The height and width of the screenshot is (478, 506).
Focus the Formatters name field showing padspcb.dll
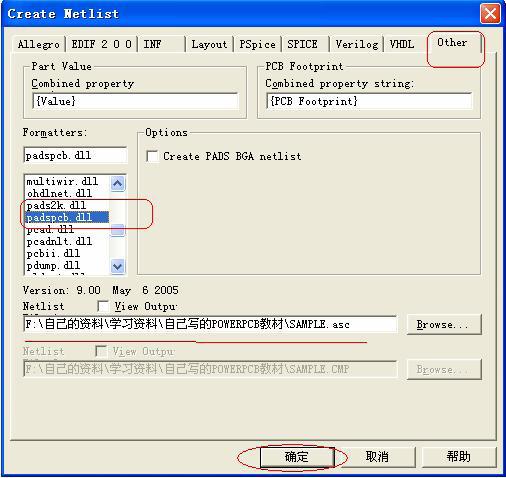pos(75,155)
